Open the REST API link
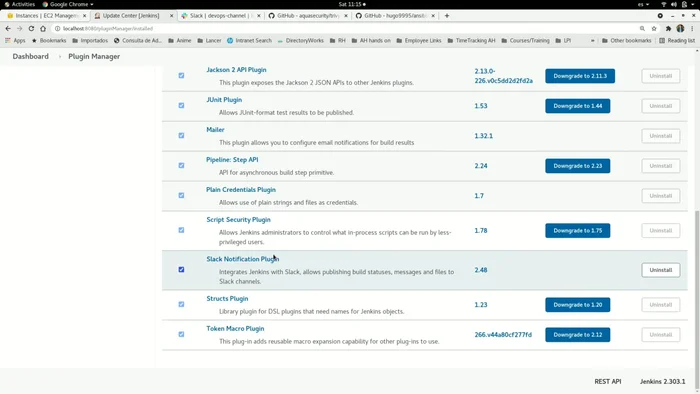 608,382
